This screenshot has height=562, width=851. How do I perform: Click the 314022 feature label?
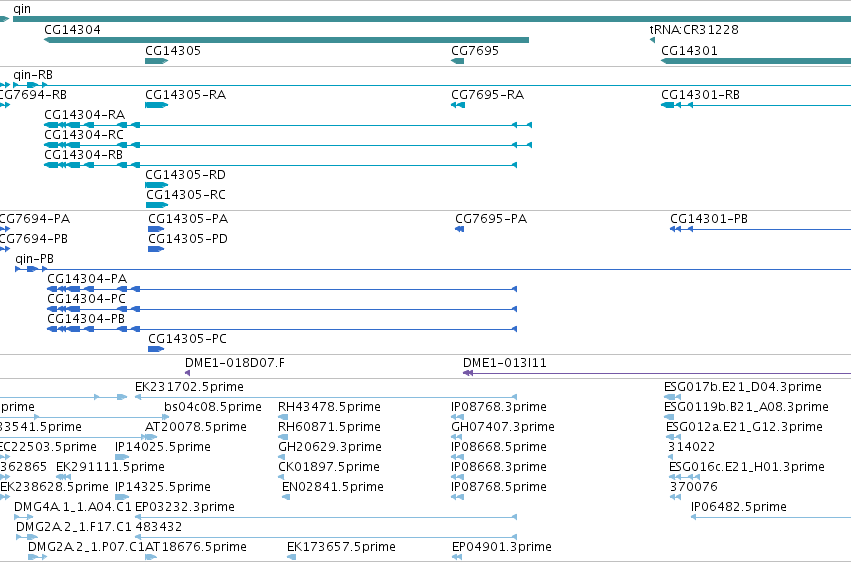pyautogui.click(x=691, y=447)
